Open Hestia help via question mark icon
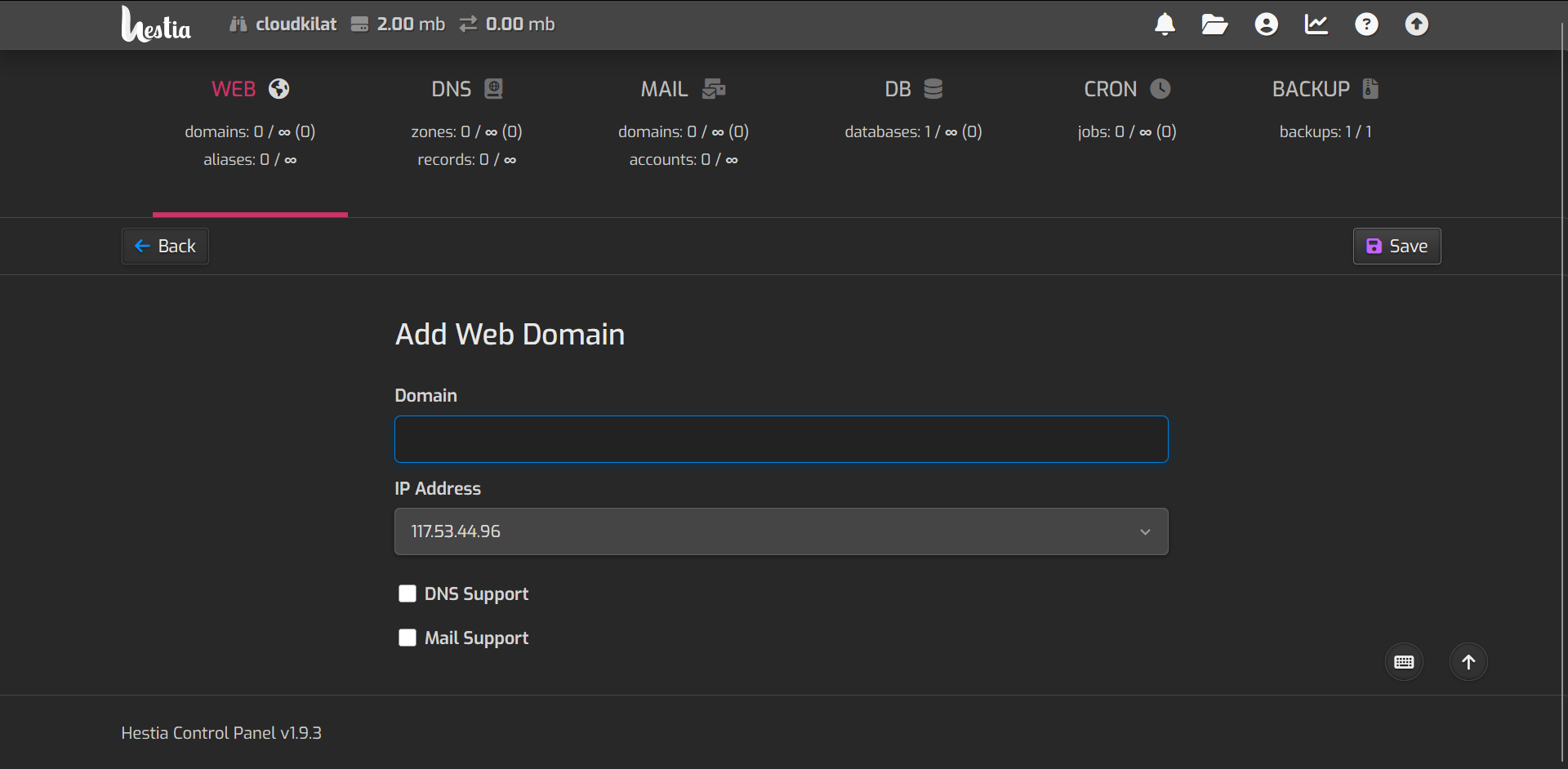The image size is (1568, 769). 1366,24
